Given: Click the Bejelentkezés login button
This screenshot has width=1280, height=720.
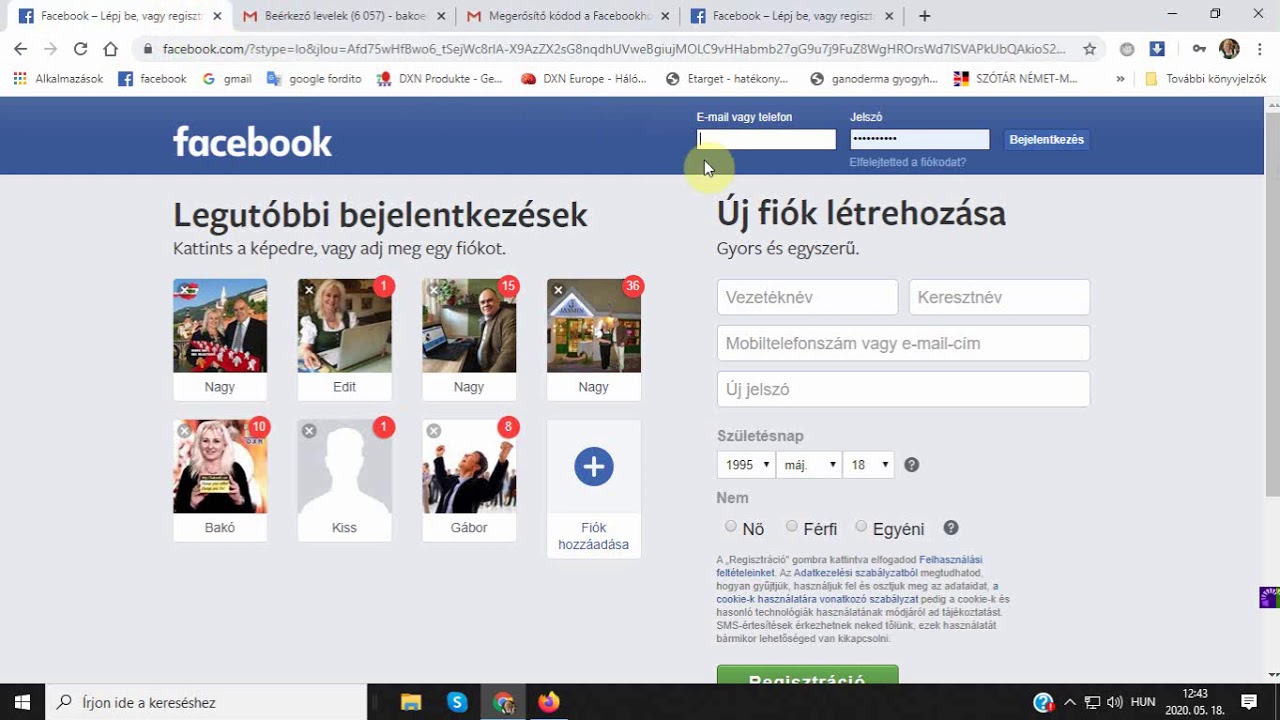Looking at the screenshot, I should (1047, 140).
